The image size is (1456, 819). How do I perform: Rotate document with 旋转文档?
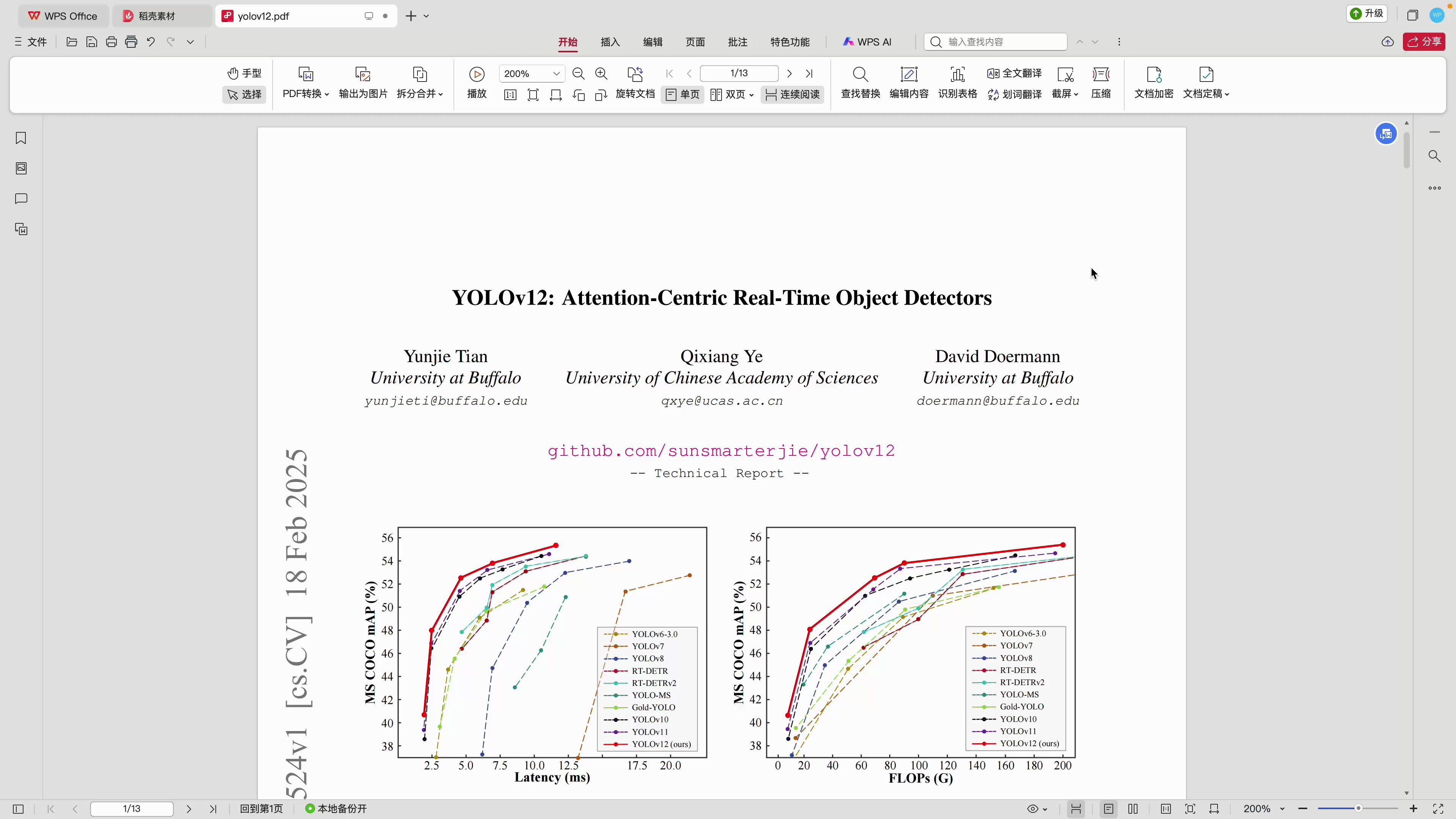click(635, 83)
